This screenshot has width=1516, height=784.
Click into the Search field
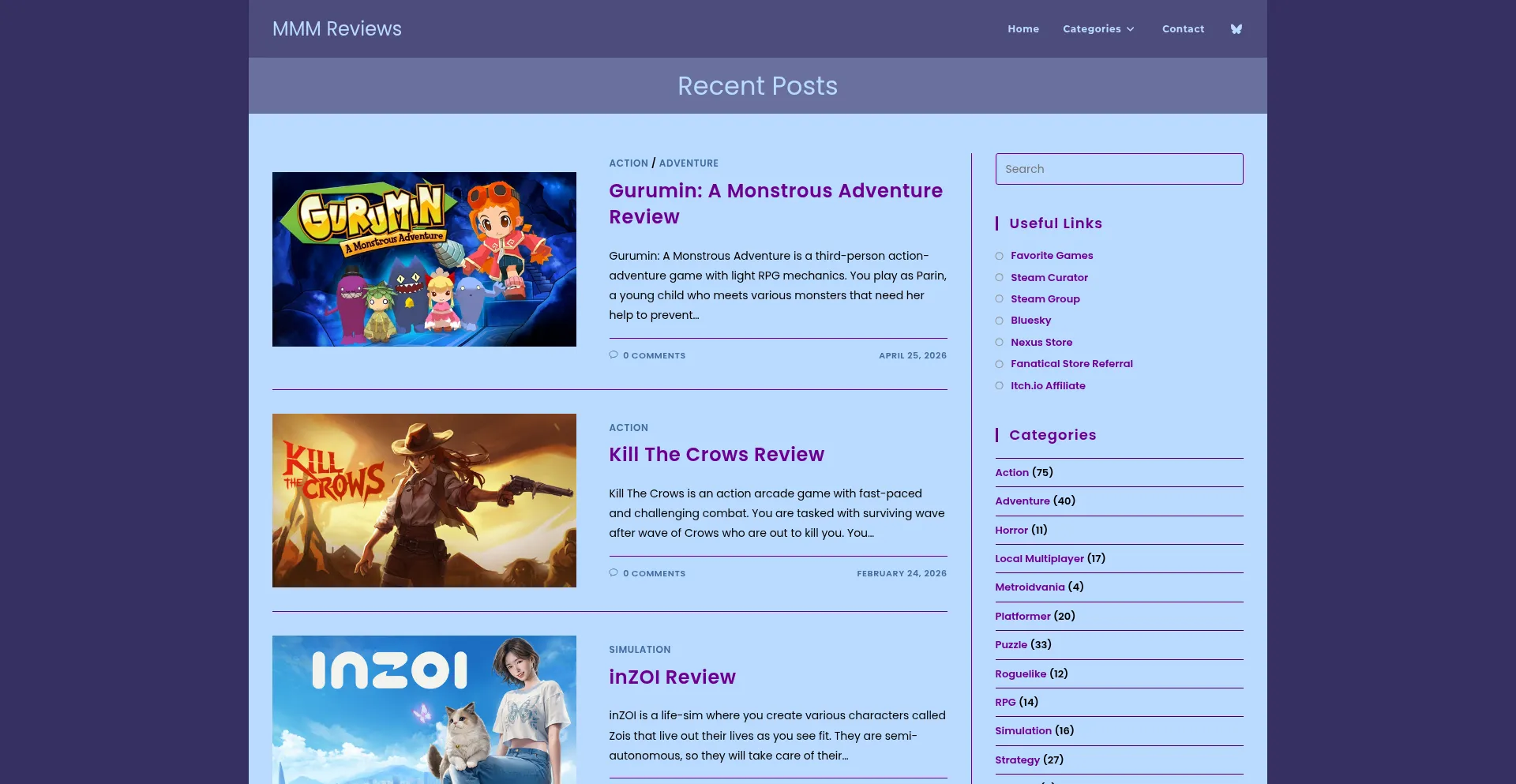1119,169
